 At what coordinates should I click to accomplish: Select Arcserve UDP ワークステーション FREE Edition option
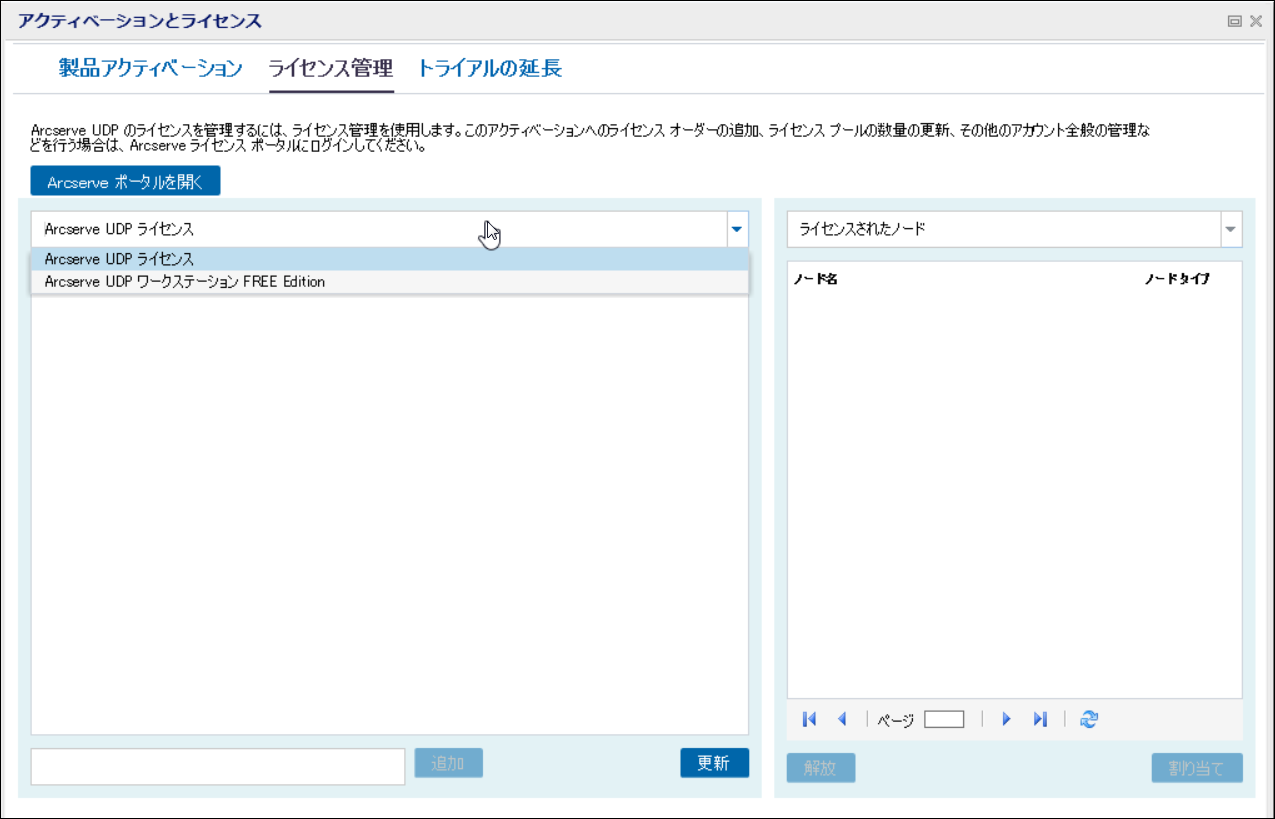(390, 282)
